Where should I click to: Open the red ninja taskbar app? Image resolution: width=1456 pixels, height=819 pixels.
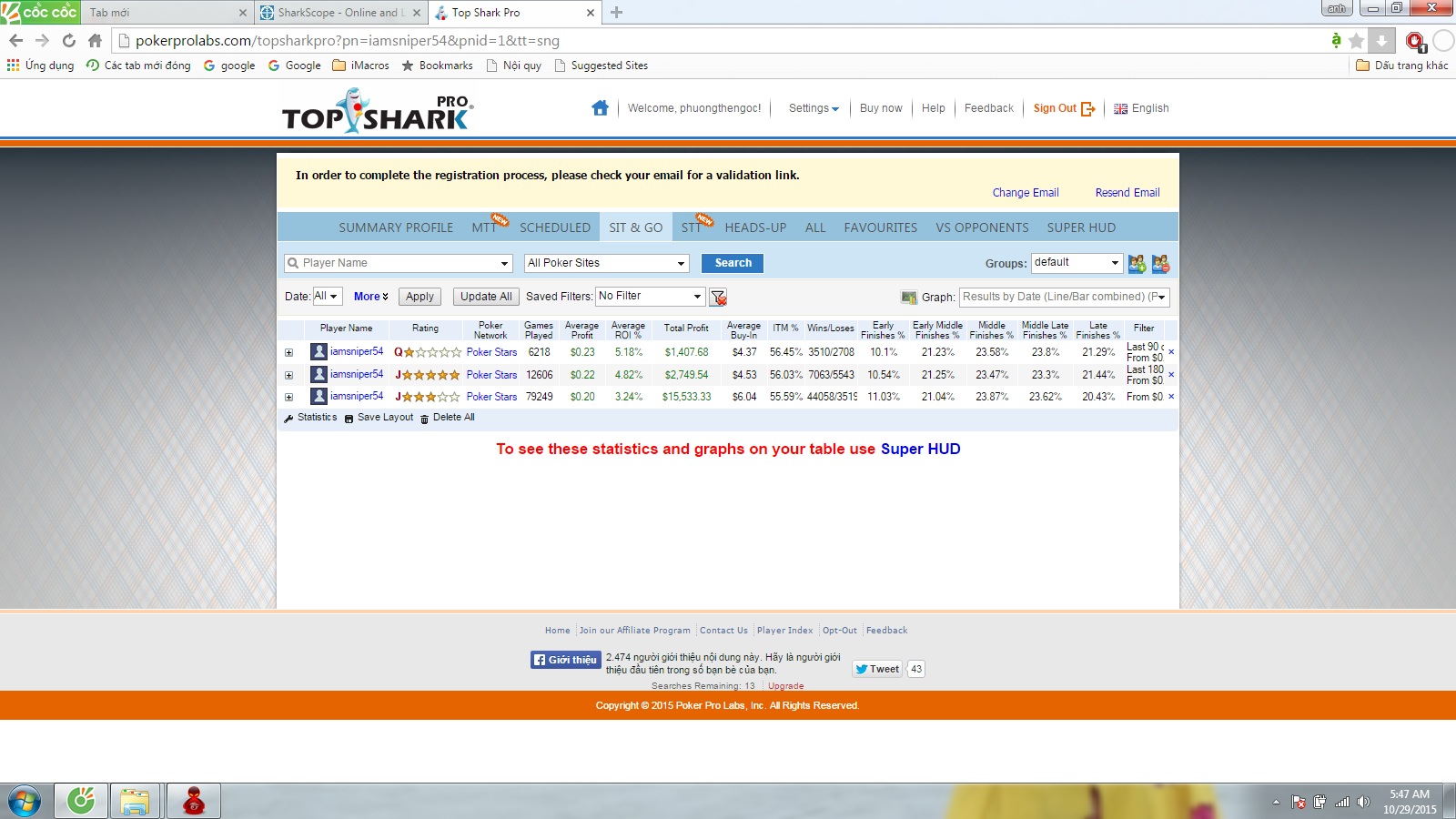(194, 802)
